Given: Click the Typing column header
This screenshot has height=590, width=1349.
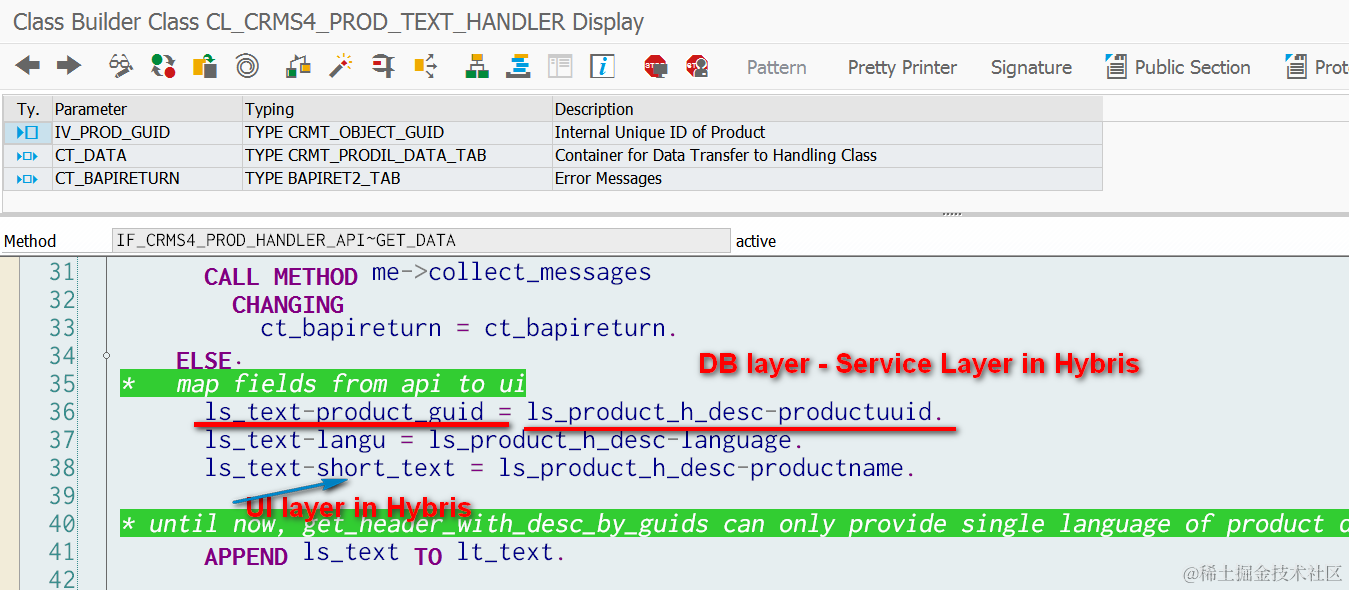Looking at the screenshot, I should pyautogui.click(x=398, y=109).
